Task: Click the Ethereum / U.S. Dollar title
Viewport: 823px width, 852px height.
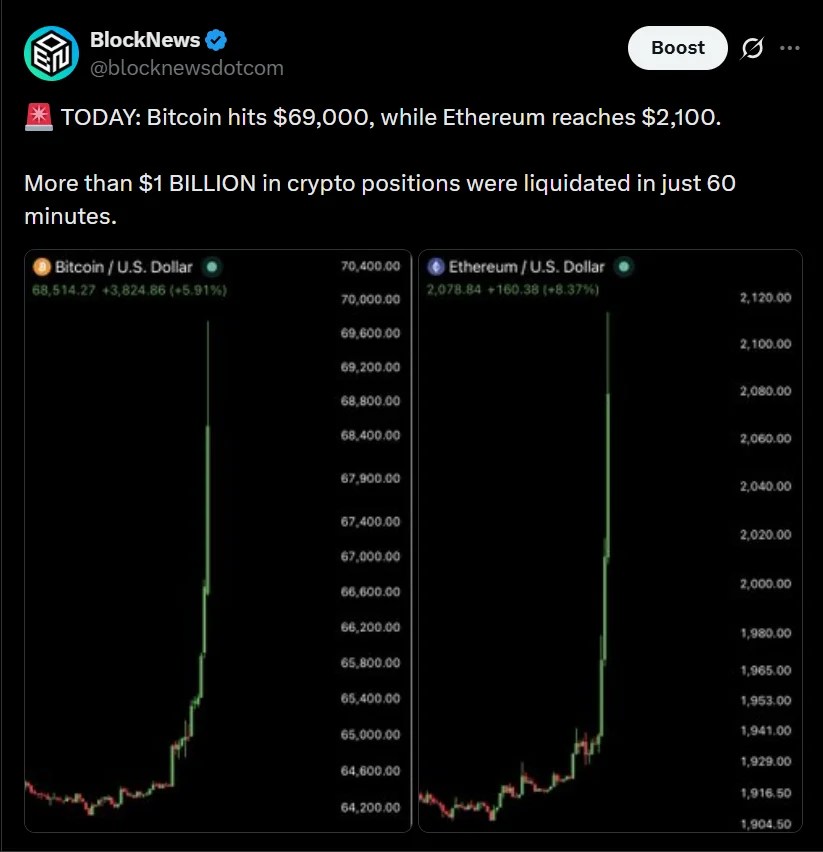Action: pos(526,267)
